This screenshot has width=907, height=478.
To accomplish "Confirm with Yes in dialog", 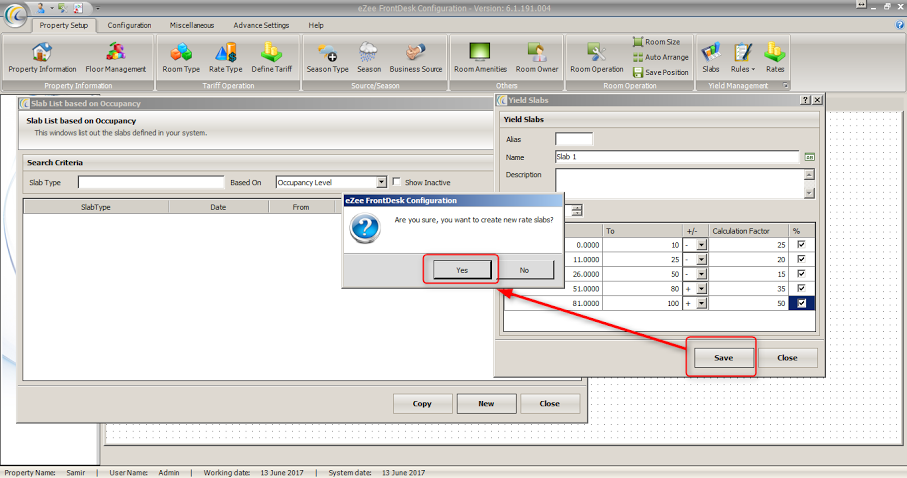I will coord(462,270).
